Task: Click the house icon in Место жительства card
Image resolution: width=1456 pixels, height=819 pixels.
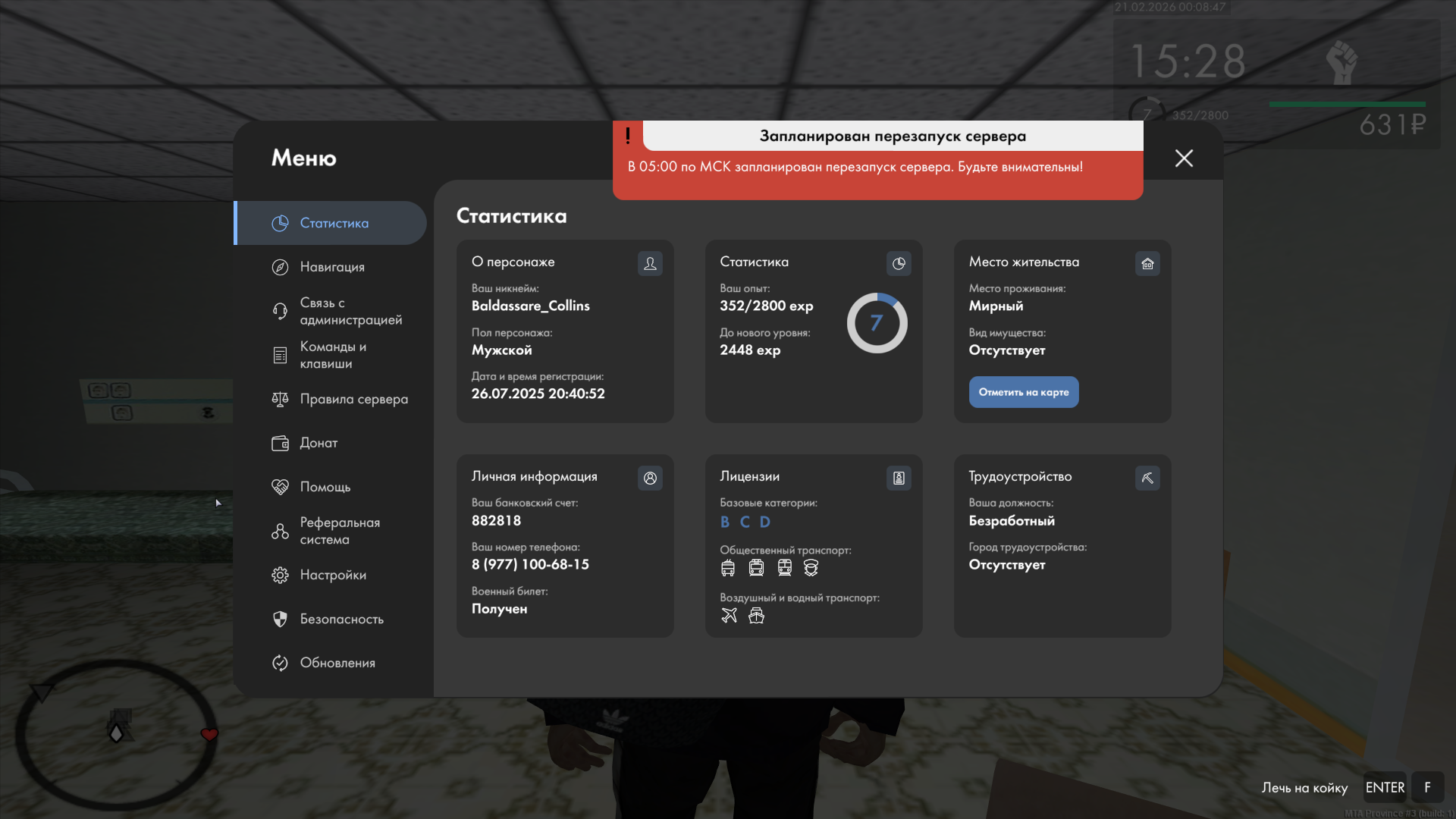Action: (x=1147, y=263)
